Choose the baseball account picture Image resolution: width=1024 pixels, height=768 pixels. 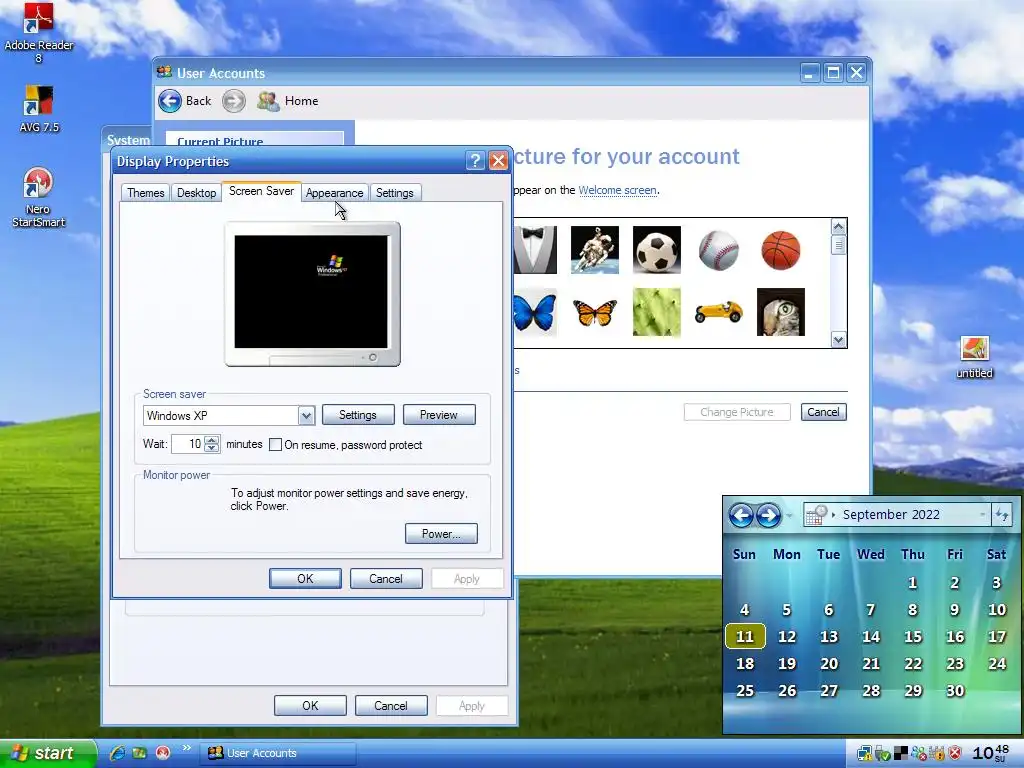point(718,250)
